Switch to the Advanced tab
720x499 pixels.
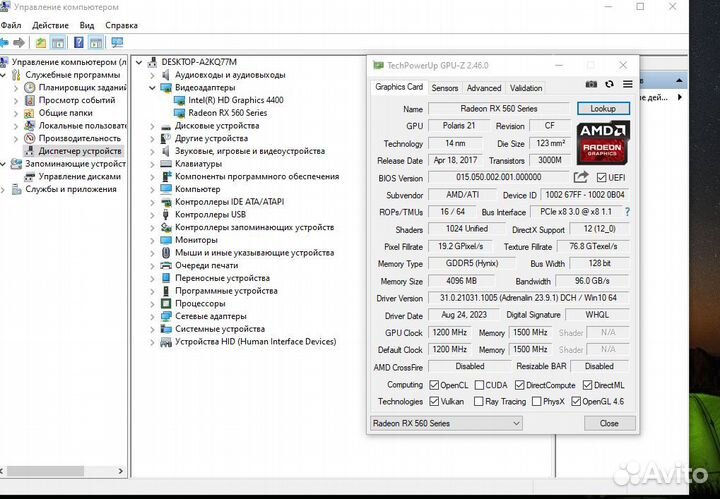[x=484, y=88]
